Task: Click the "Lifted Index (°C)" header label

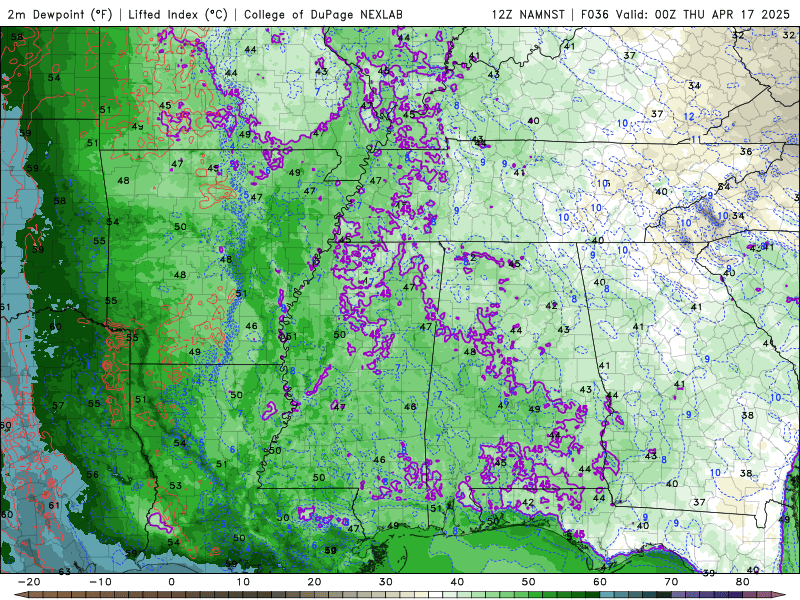Action: pos(178,14)
